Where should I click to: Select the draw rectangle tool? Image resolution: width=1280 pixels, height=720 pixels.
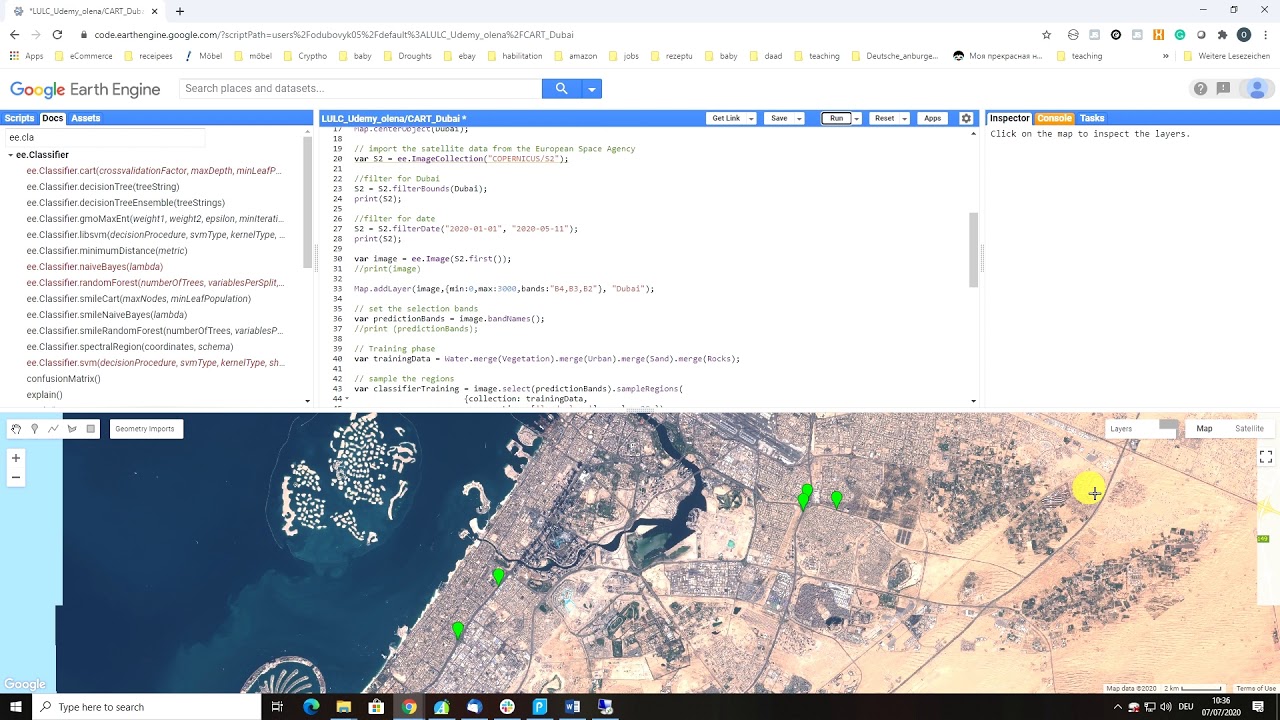(91, 429)
